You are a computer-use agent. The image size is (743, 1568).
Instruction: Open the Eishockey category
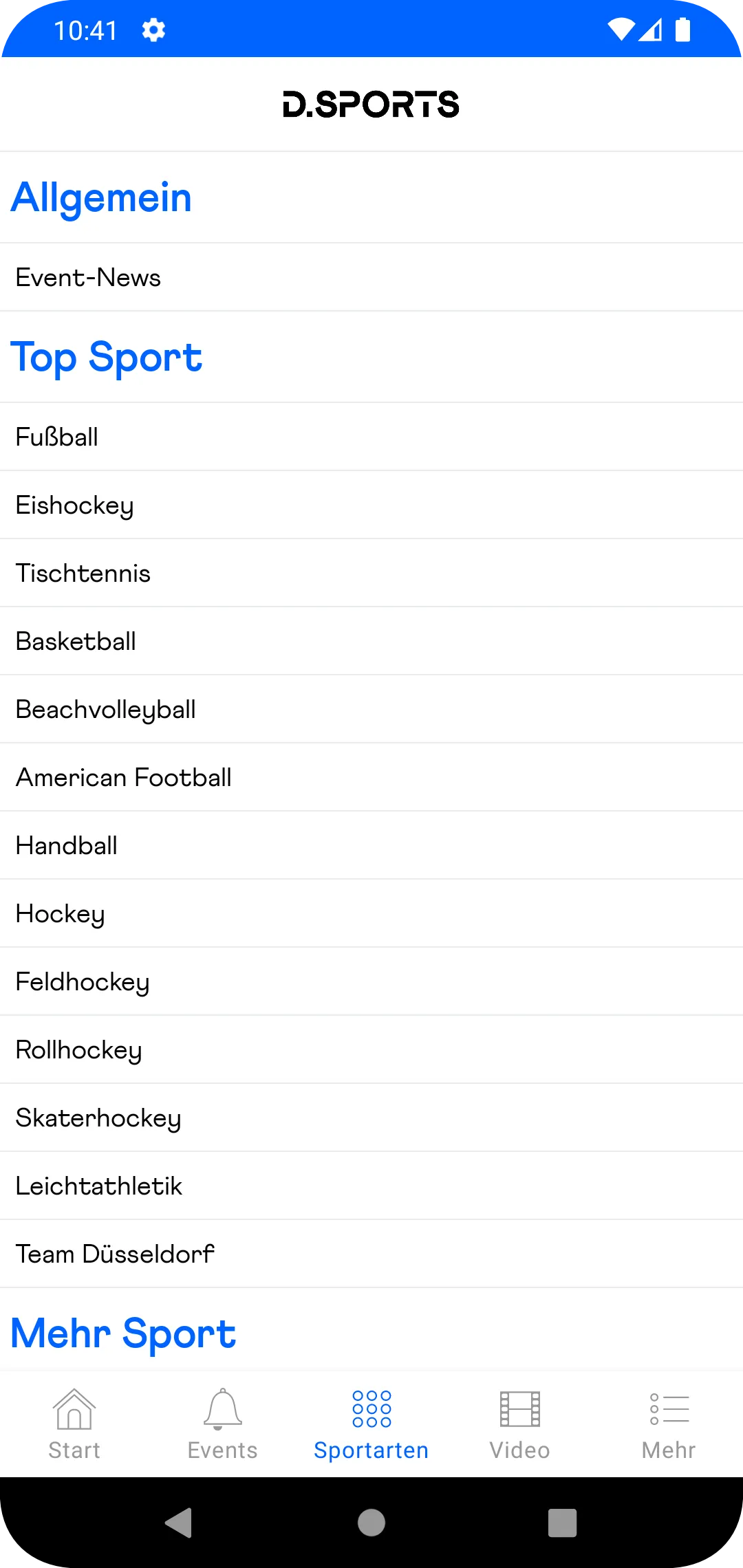click(x=74, y=505)
